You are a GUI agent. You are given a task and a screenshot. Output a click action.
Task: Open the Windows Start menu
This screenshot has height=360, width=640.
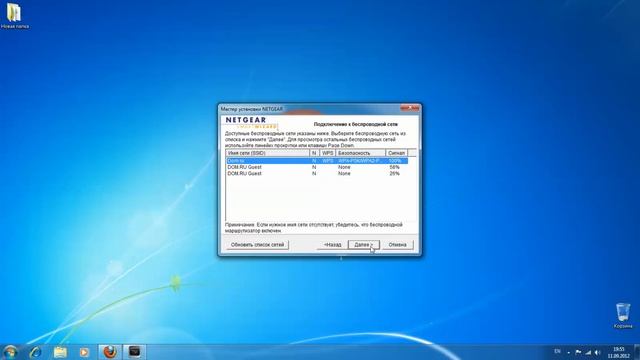point(10,351)
